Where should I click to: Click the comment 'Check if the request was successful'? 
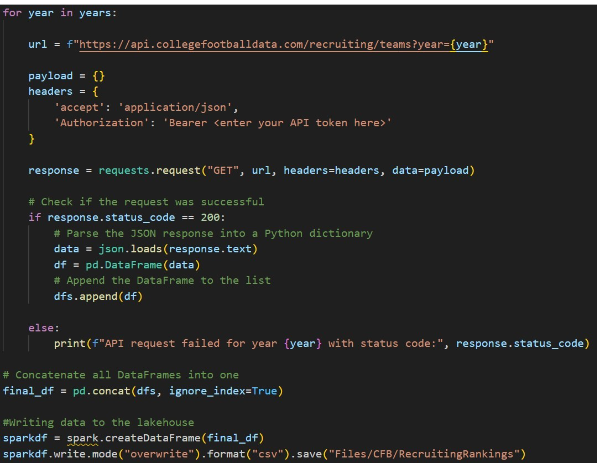point(146,202)
